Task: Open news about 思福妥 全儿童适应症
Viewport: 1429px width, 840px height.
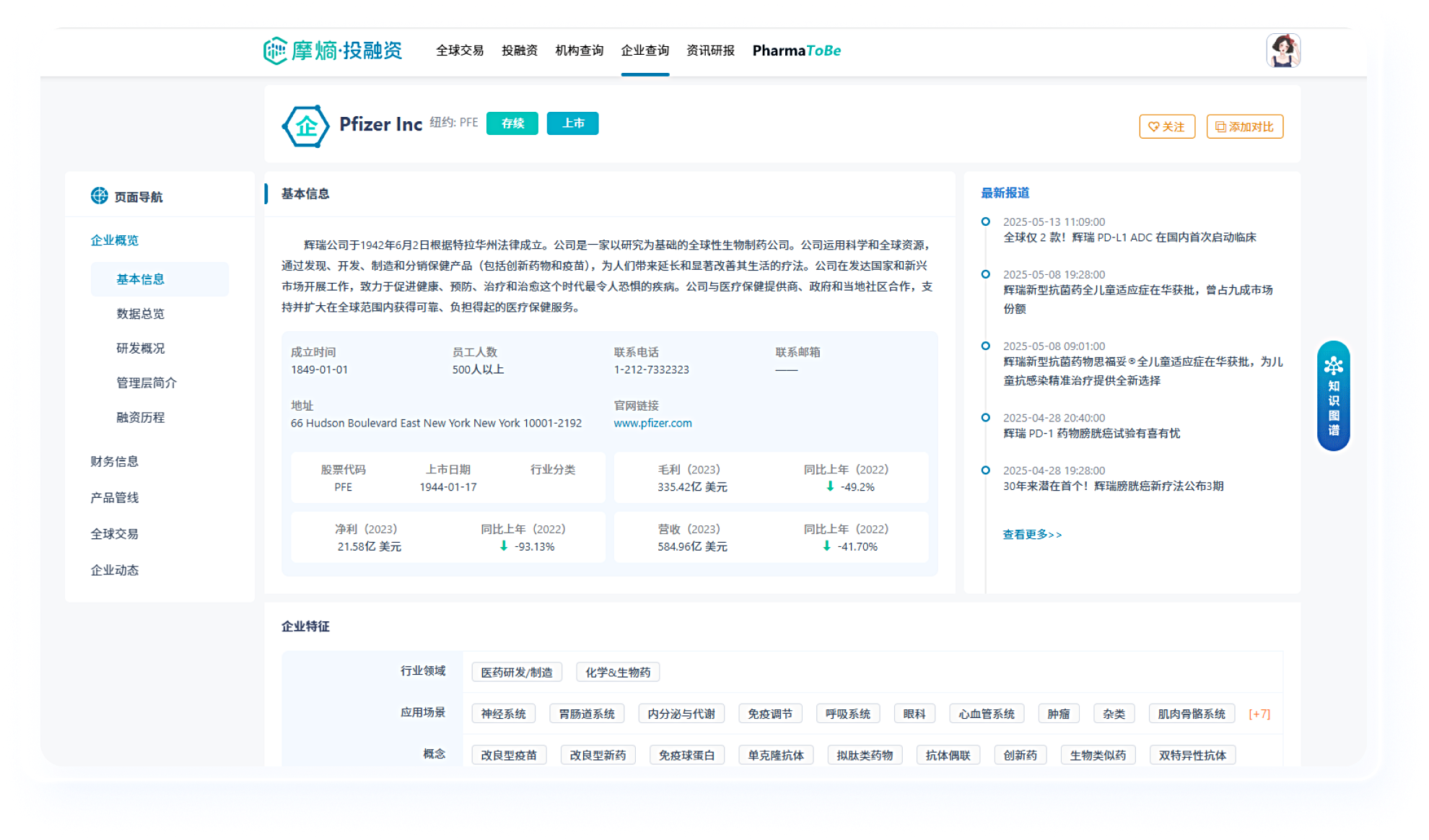Action: pyautogui.click(x=1143, y=371)
